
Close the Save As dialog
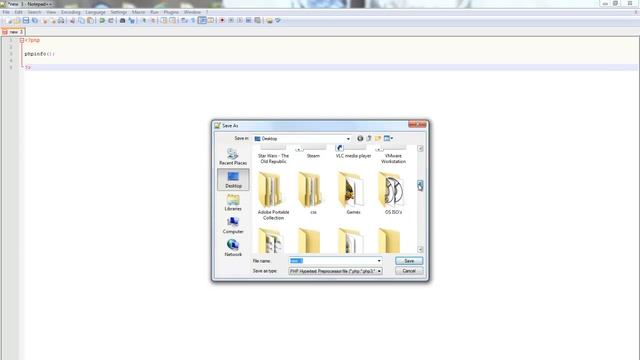417,124
